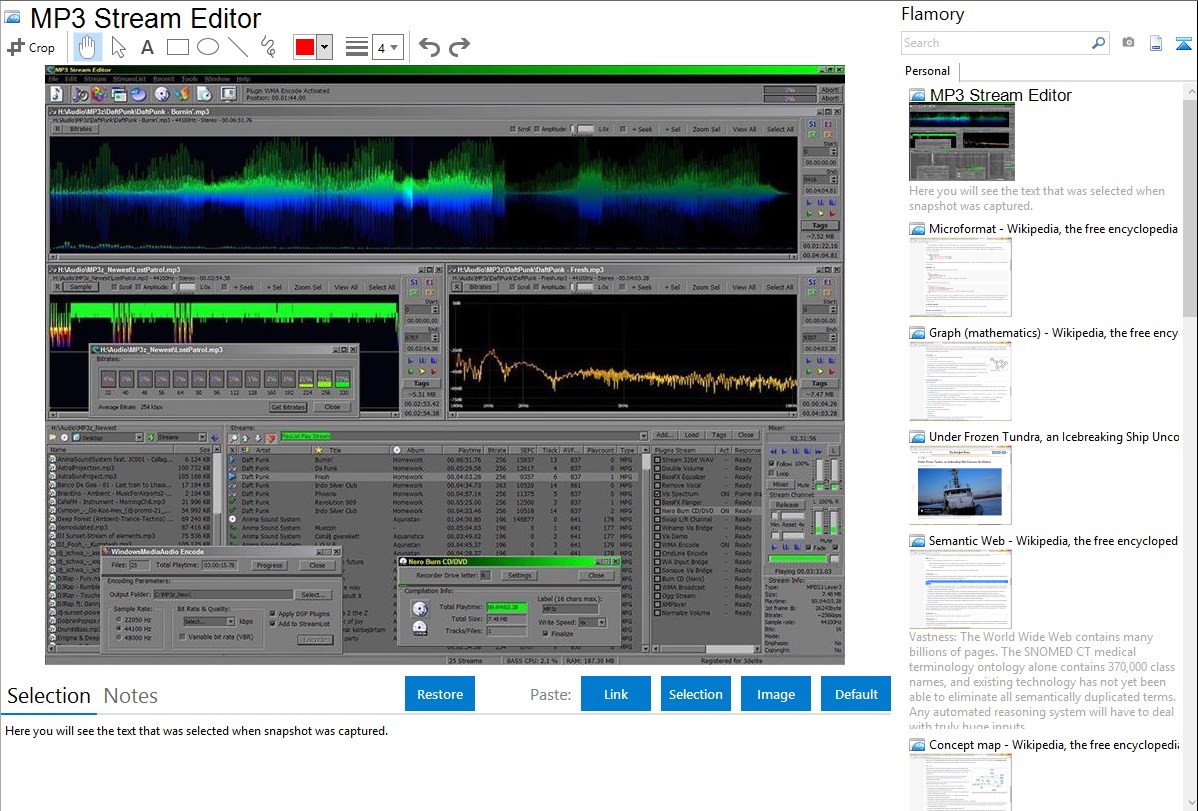Click Settings in the Nero Burn dialog
The height and width of the screenshot is (811, 1198).
(x=520, y=576)
